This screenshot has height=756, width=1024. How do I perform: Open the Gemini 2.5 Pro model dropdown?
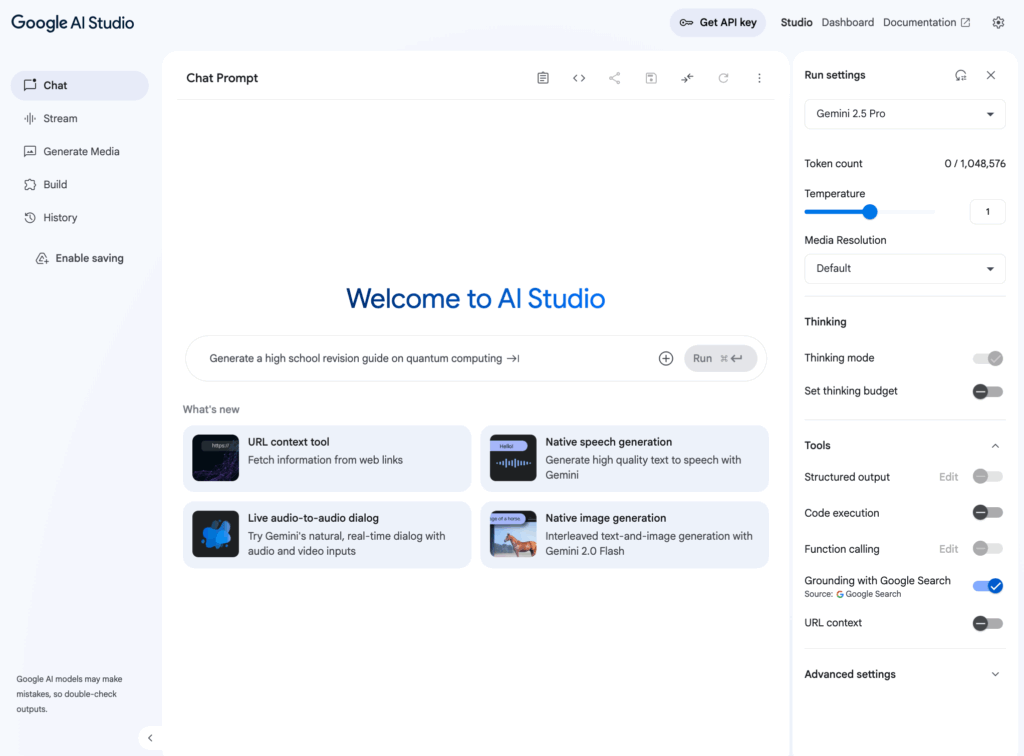pyautogui.click(x=904, y=114)
